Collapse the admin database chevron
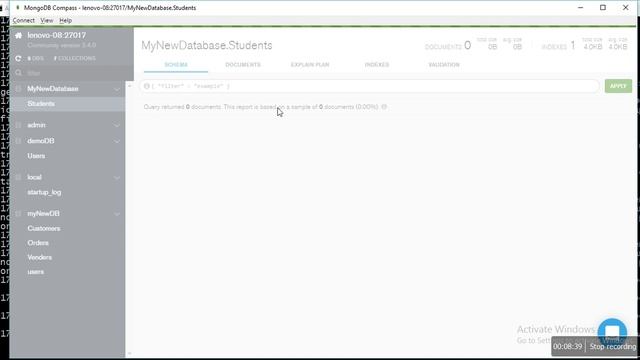Image resolution: width=640 pixels, height=360 pixels. [x=117, y=125]
